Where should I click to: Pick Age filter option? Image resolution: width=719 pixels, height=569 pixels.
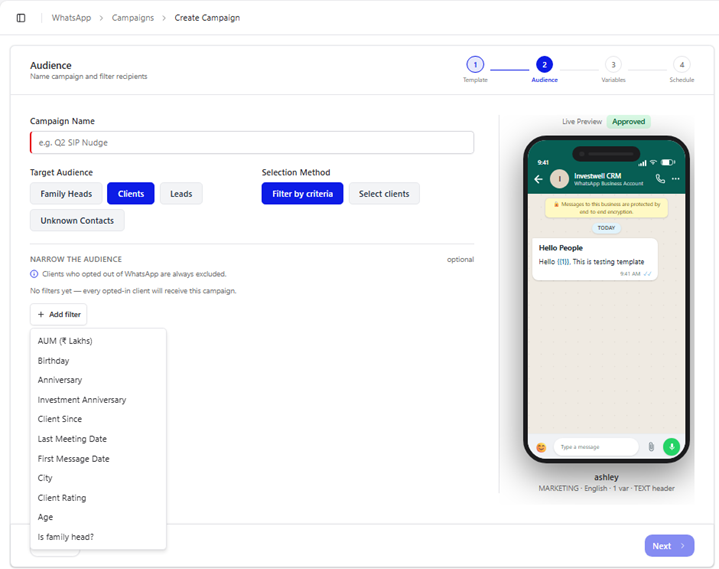coord(98,517)
